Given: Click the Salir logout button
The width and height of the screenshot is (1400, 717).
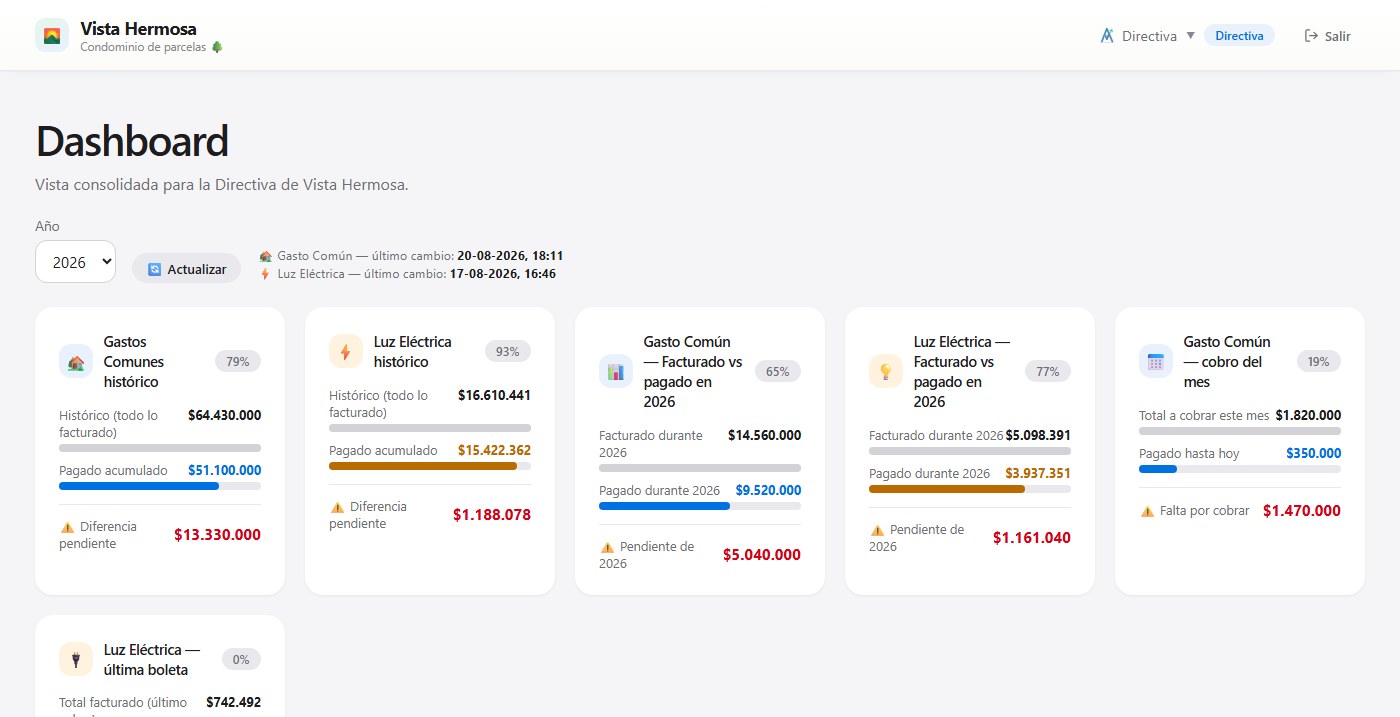Looking at the screenshot, I should pos(1328,36).
